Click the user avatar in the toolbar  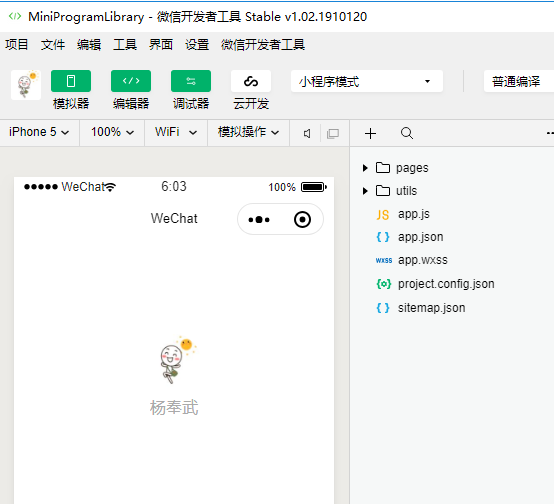coord(26,85)
